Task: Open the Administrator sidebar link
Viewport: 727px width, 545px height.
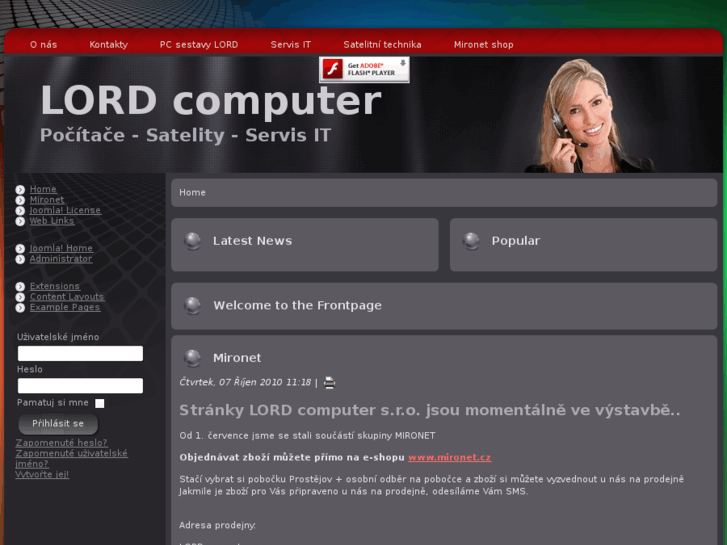Action: pos(61,259)
